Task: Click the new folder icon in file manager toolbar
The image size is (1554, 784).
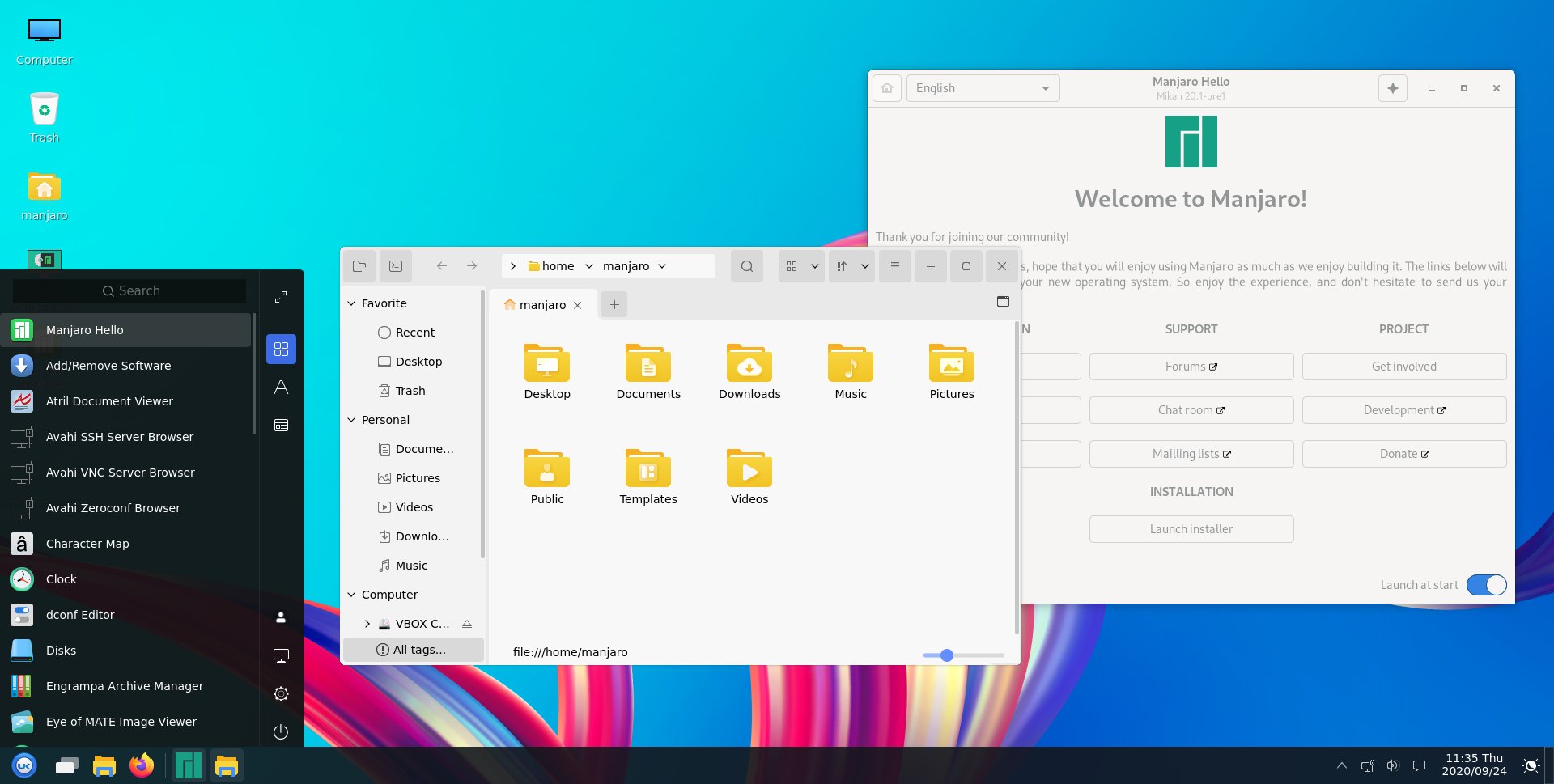Action: tap(359, 266)
